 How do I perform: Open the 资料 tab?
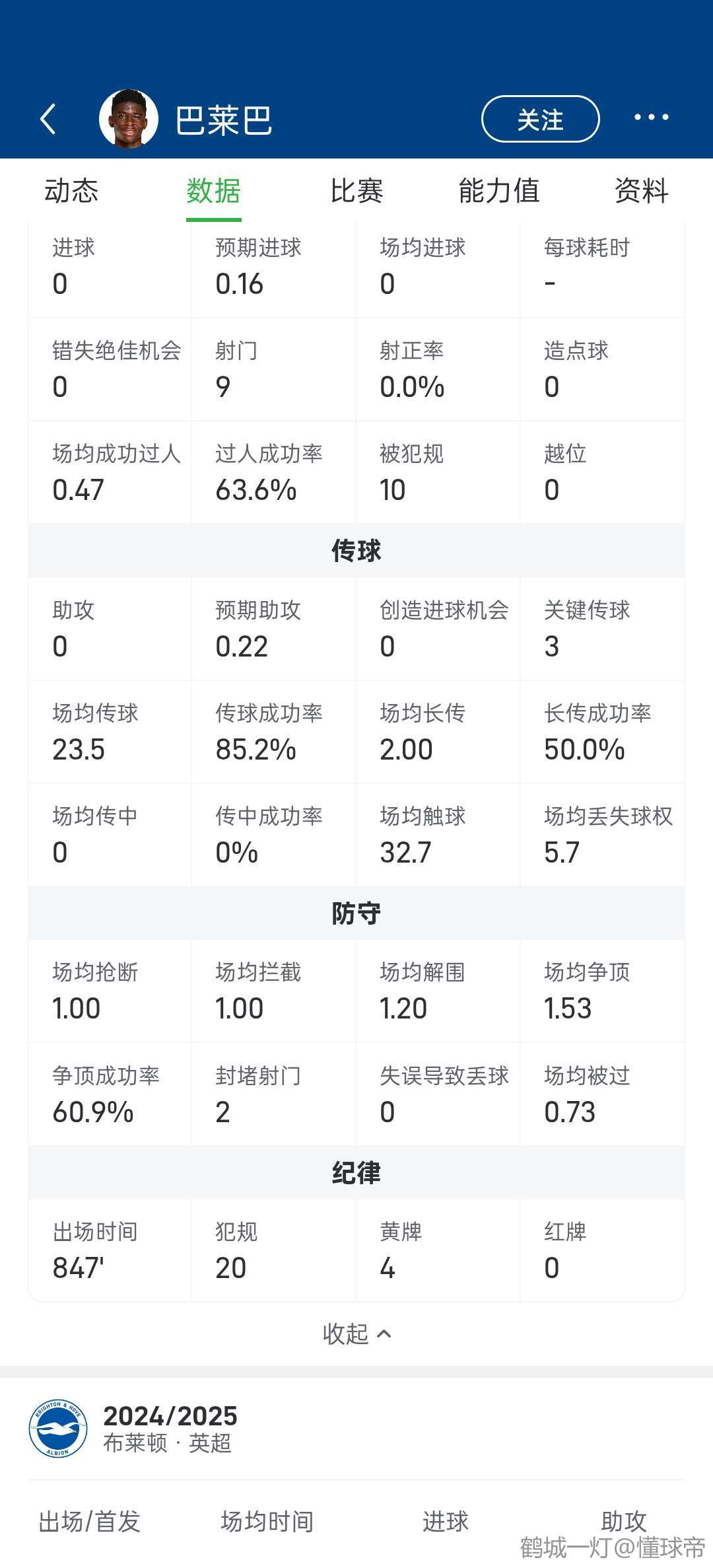pyautogui.click(x=641, y=191)
